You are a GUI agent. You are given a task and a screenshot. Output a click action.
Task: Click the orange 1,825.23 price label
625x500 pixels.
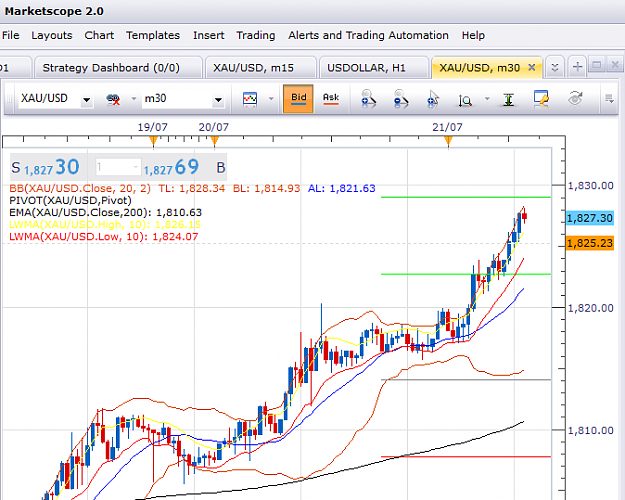(x=590, y=243)
